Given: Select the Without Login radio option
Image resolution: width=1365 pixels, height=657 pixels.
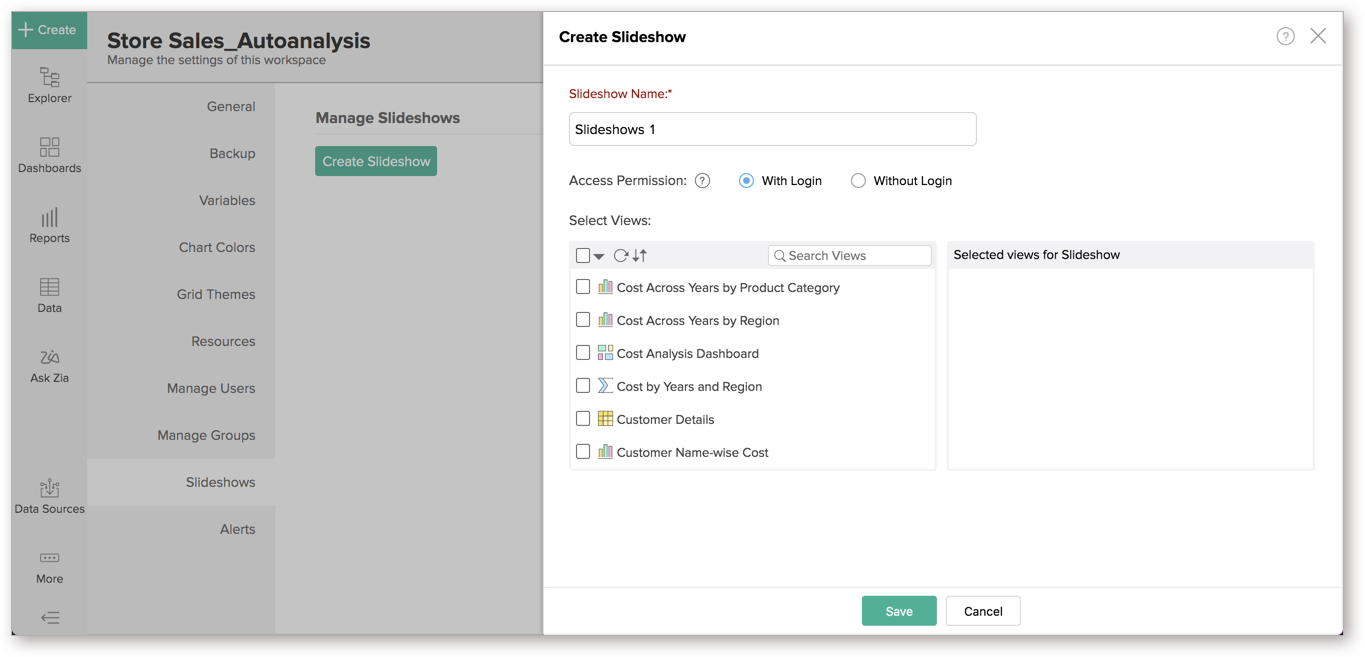Looking at the screenshot, I should tap(858, 181).
